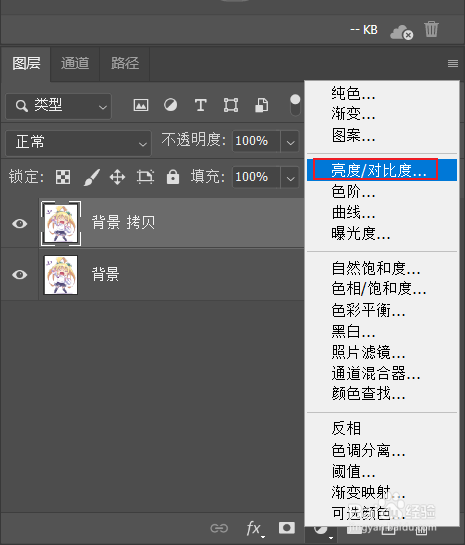Choose 颜色查找... menu item
The height and width of the screenshot is (545, 465).
tap(382, 394)
